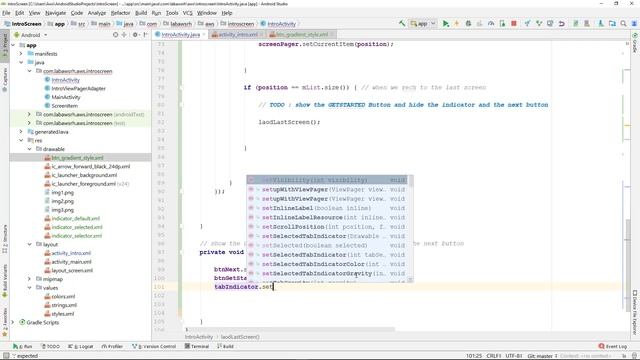640x360 pixels.
Task: Click the editor horizontal scrollbar
Action: (290, 329)
